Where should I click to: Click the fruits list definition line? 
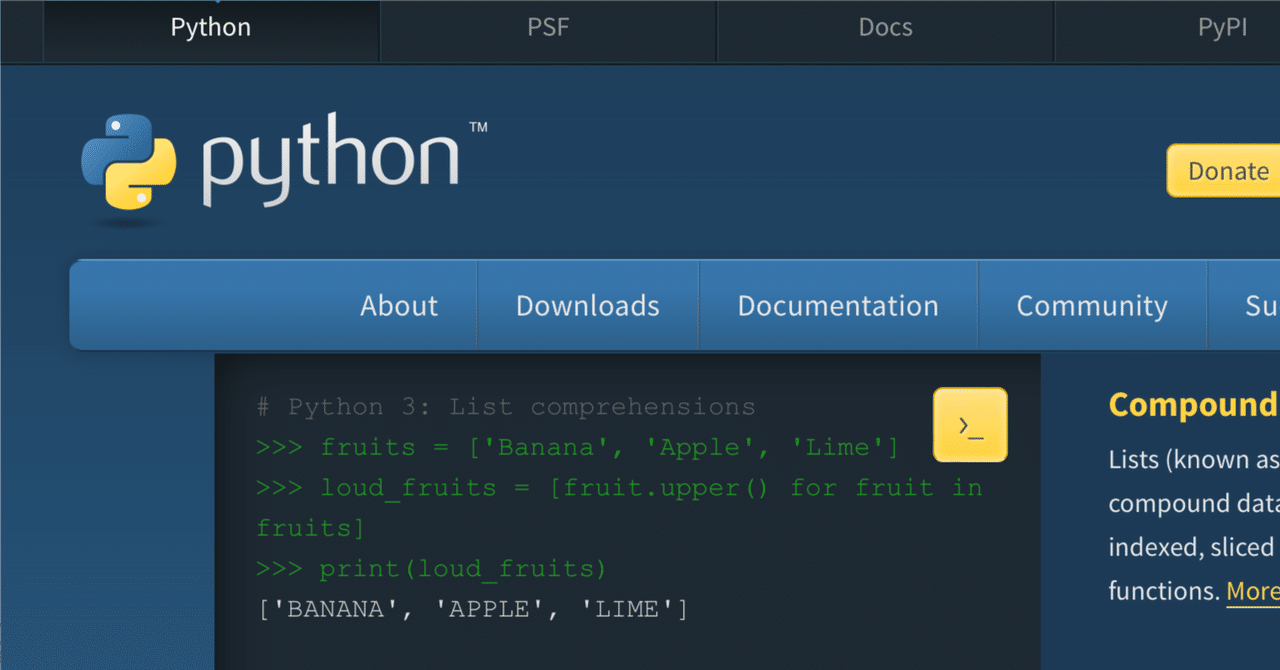click(x=577, y=447)
